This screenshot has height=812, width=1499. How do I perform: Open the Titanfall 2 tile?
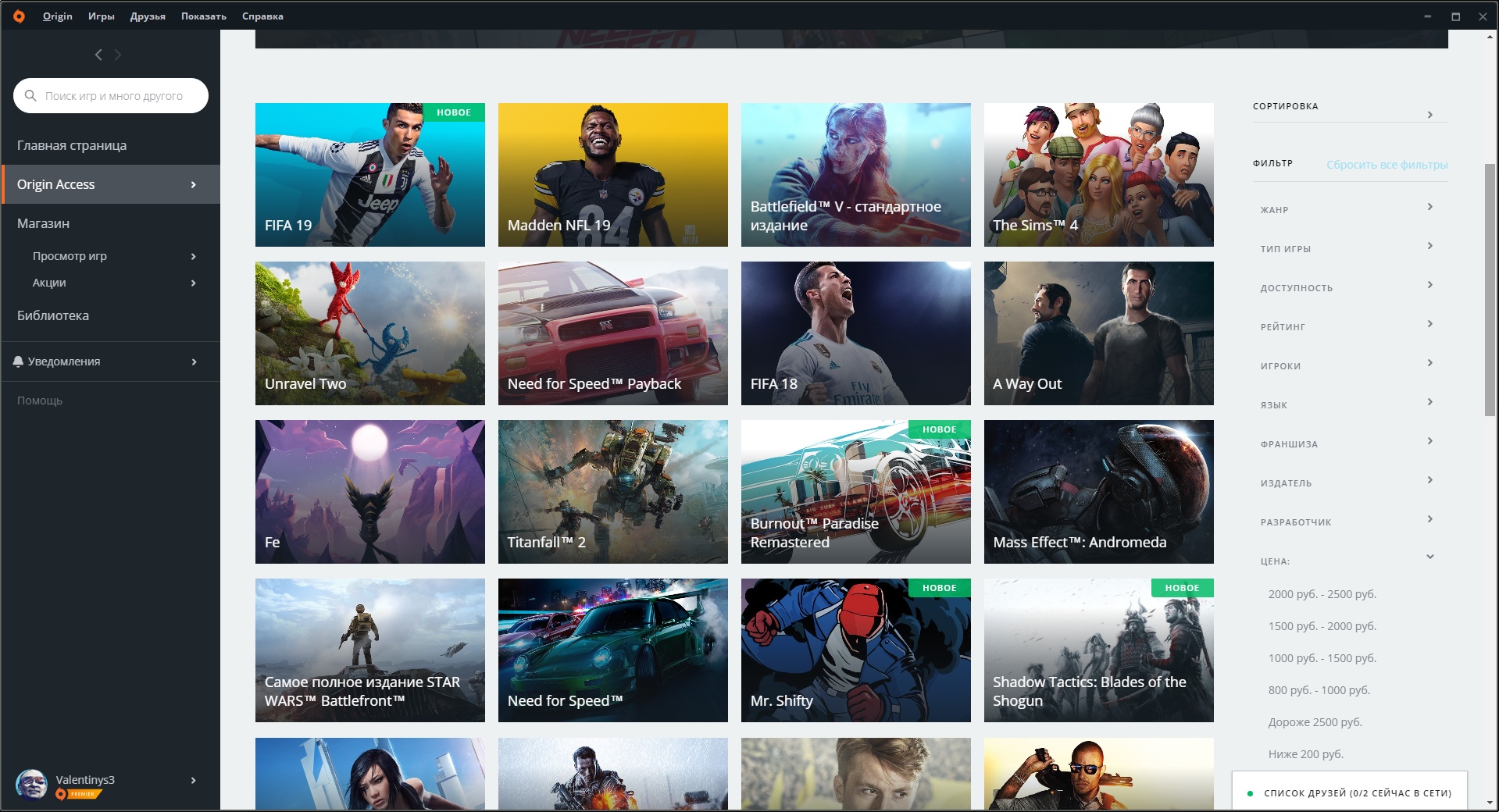612,492
